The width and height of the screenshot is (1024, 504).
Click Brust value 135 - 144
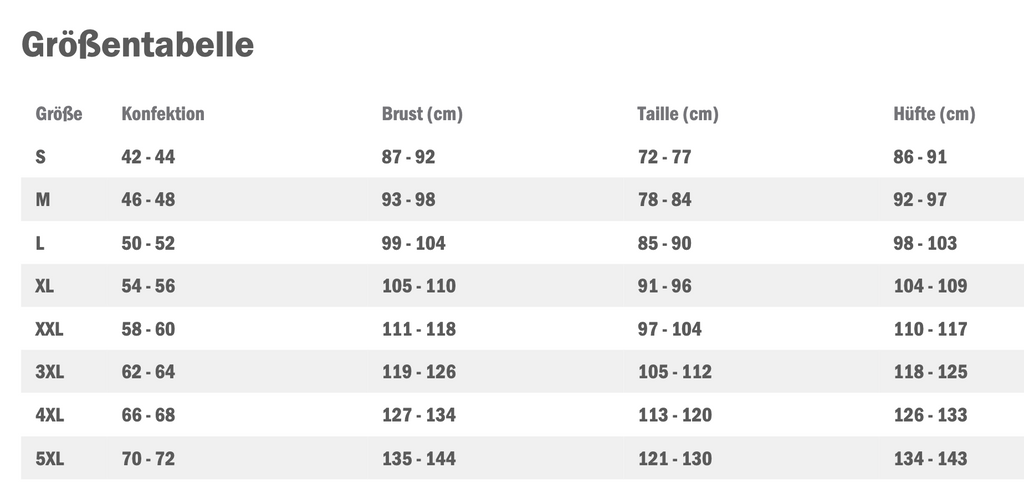coord(419,458)
